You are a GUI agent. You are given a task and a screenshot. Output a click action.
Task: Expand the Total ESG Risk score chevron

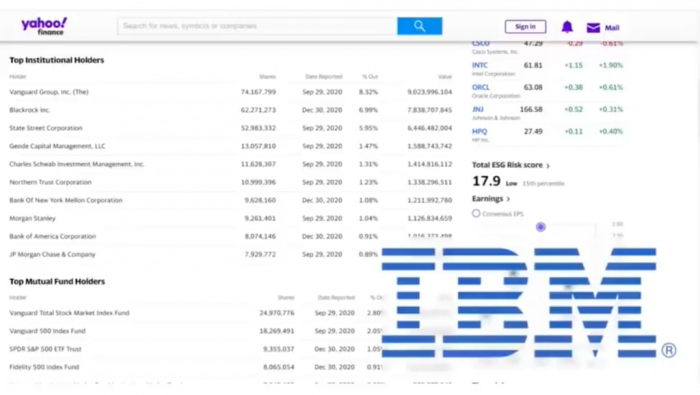coord(548,166)
